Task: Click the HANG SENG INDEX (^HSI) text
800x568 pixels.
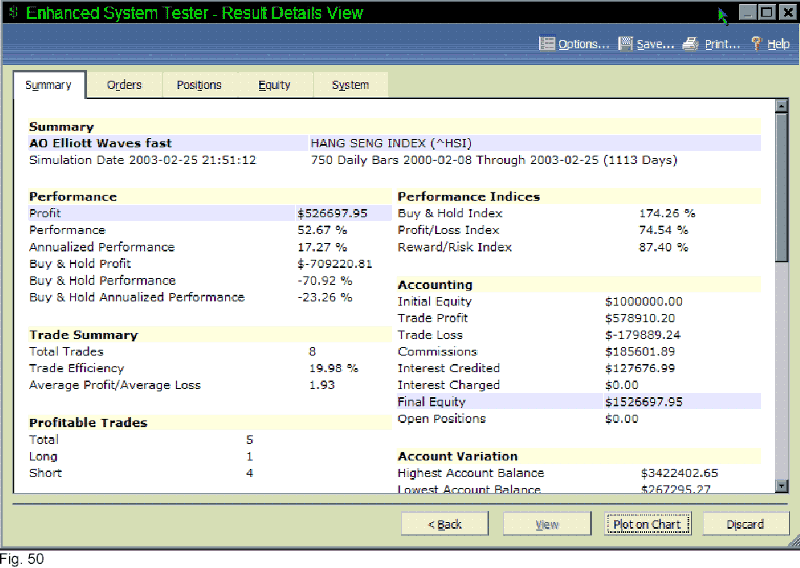Action: [391, 143]
